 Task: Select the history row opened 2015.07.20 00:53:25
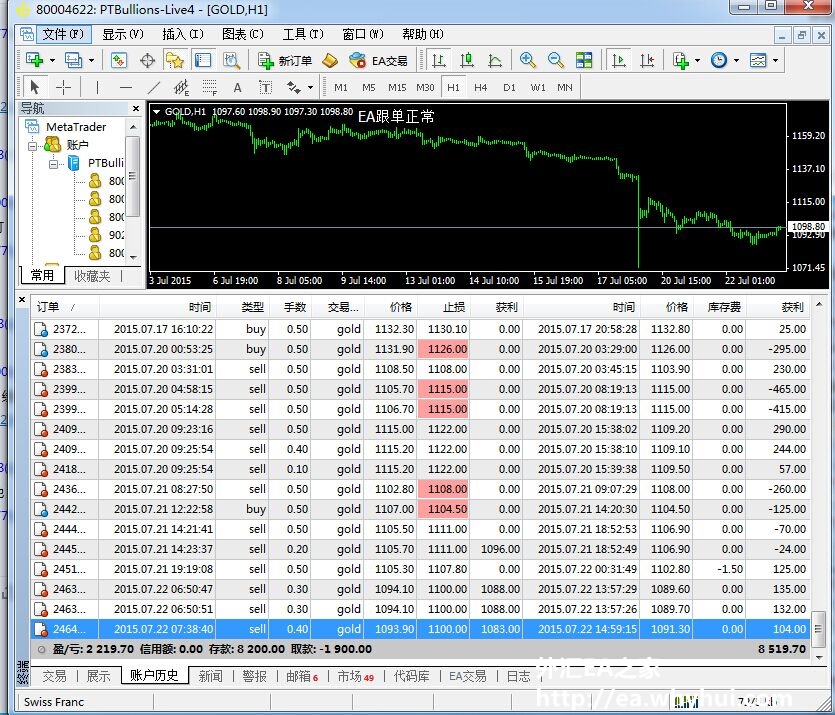tap(421, 349)
